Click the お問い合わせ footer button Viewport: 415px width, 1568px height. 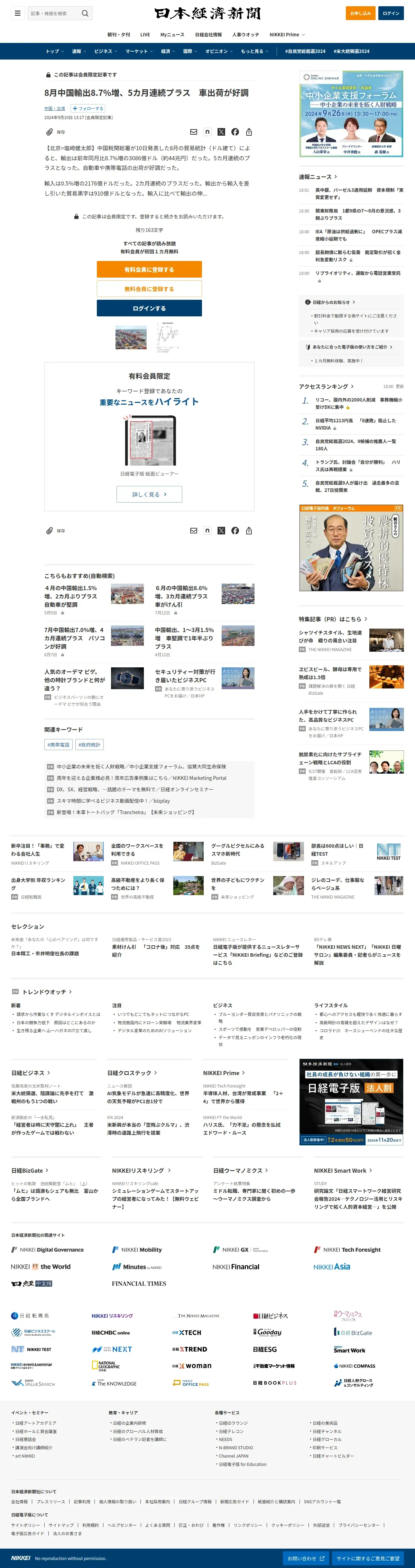305,1558
